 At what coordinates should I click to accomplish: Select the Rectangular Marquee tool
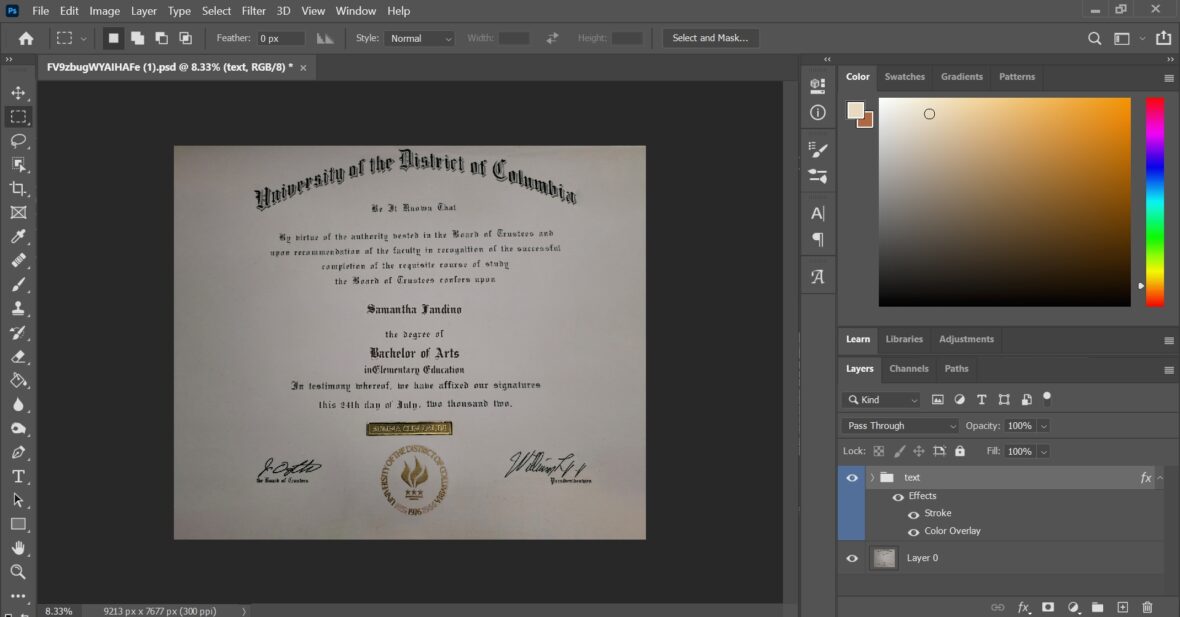[x=18, y=117]
